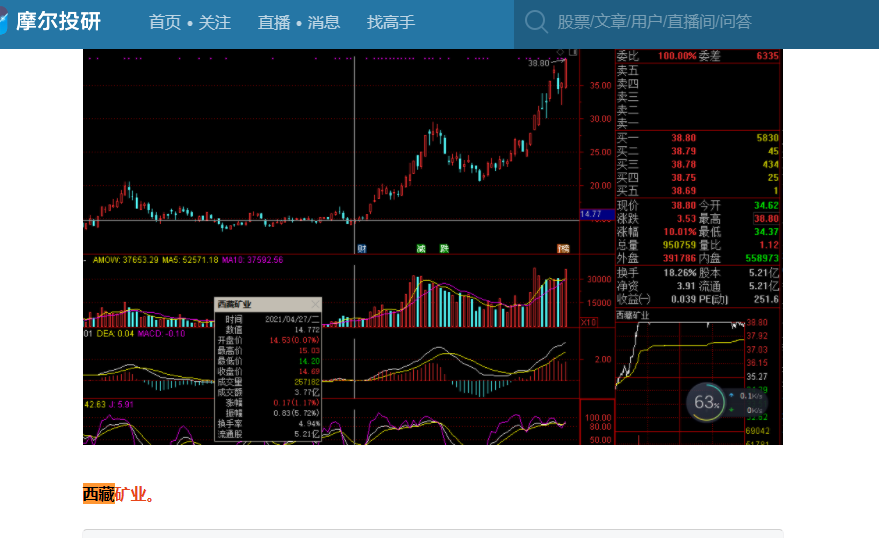Click the 委比 100.00% value
879x538 pixels.
click(x=677, y=56)
